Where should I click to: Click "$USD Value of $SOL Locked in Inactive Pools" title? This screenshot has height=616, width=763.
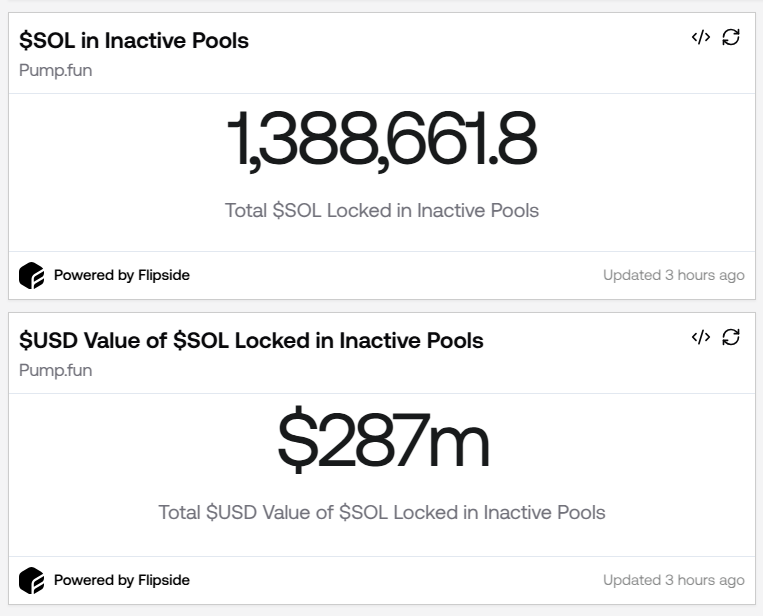click(x=251, y=341)
